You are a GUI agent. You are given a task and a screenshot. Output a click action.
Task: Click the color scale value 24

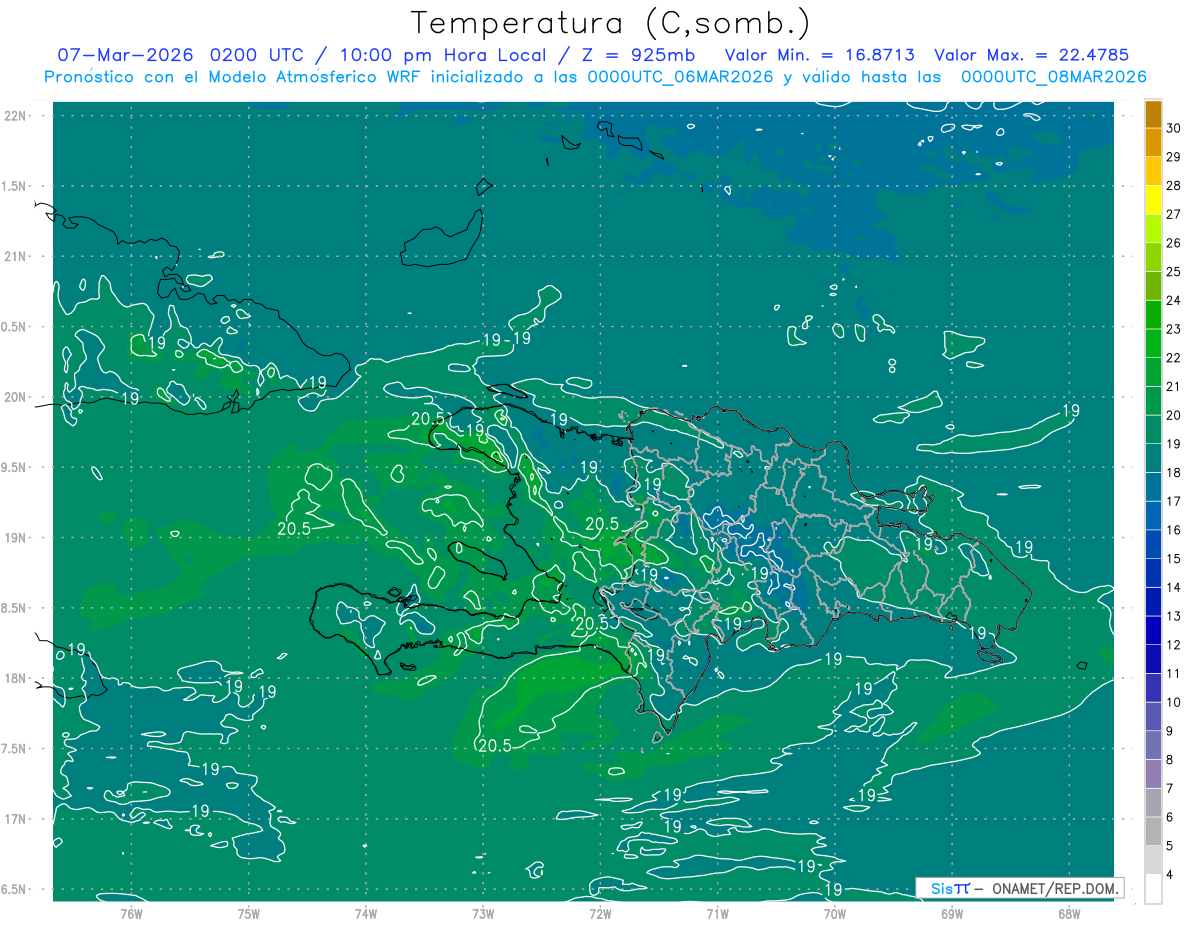1174,300
